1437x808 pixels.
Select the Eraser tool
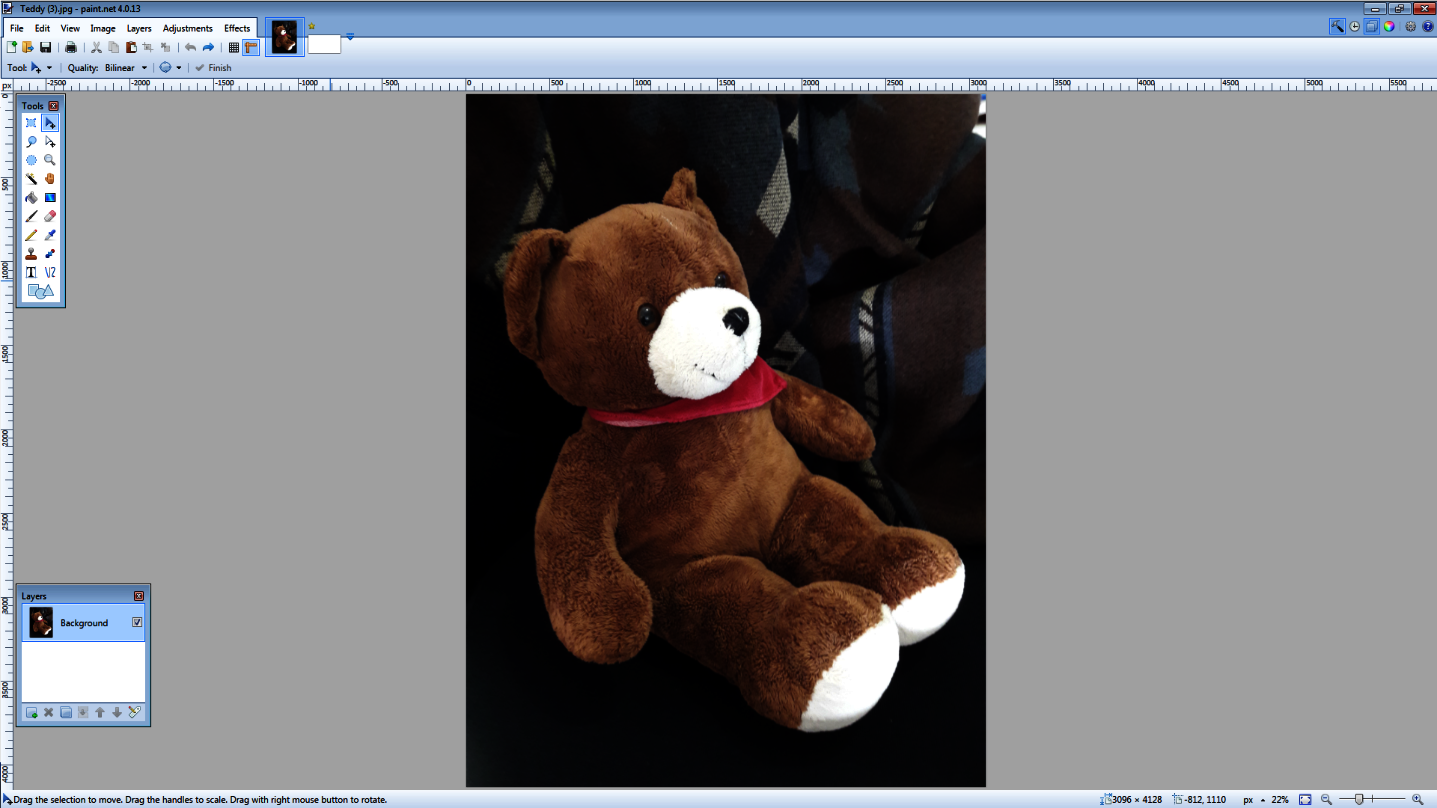tap(50, 216)
